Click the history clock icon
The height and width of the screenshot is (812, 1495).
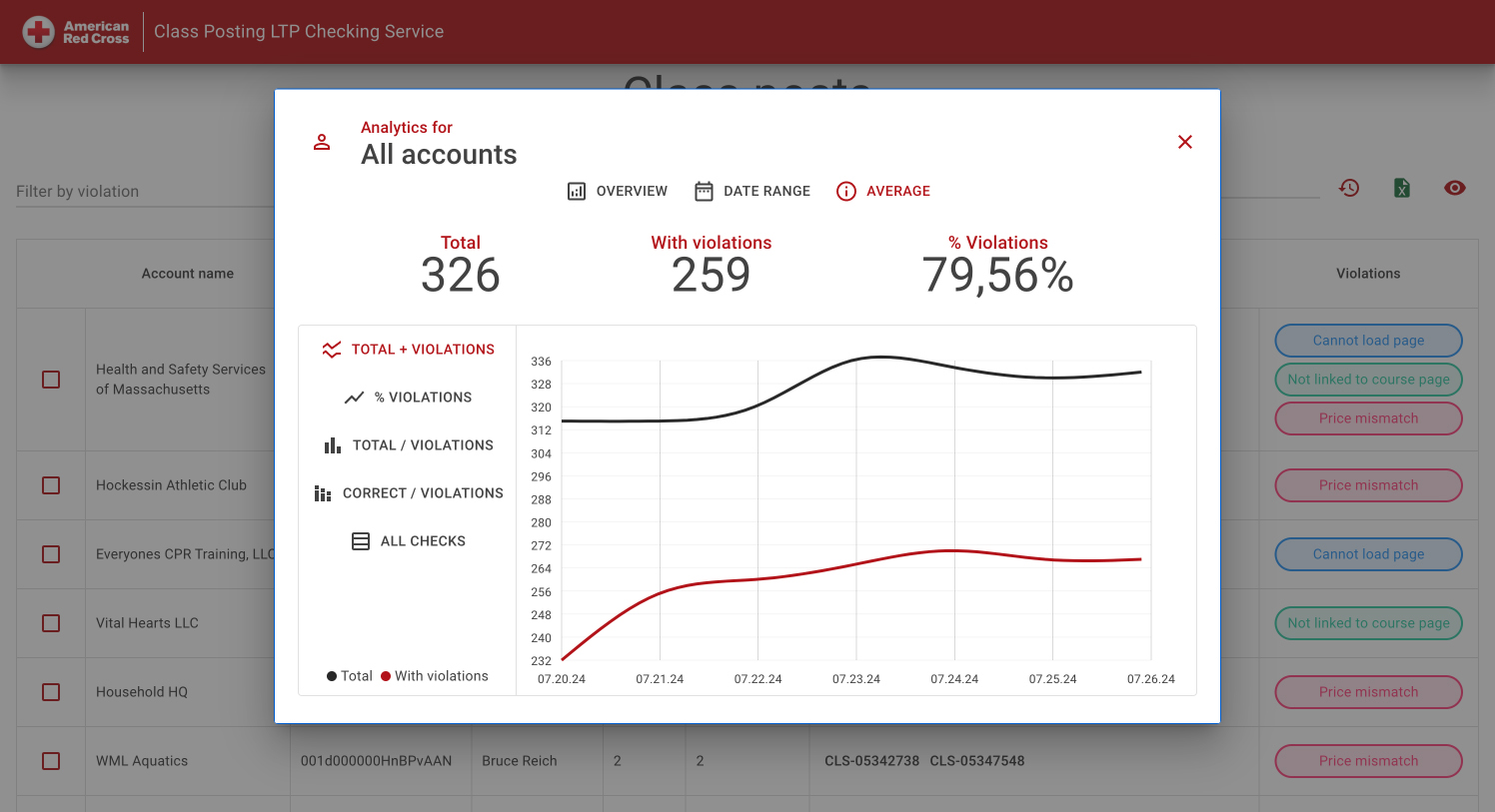point(1349,188)
